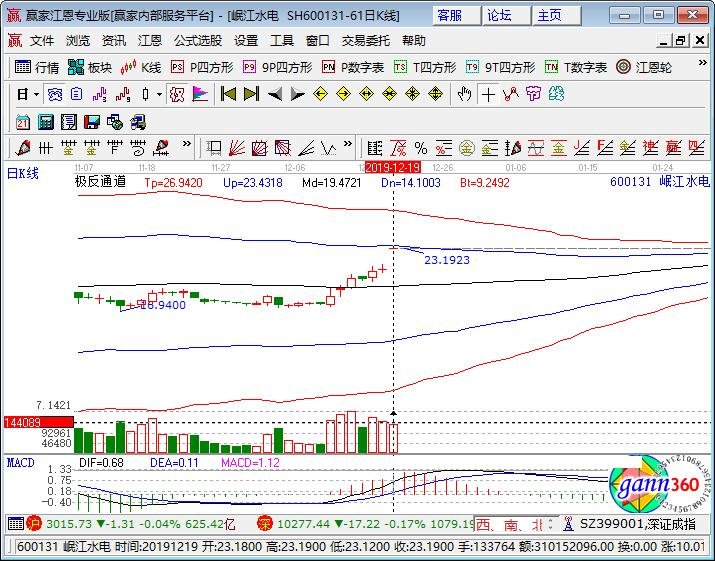The width and height of the screenshot is (715, 561).
Task: Open the 资讯 menu
Action: [114, 41]
